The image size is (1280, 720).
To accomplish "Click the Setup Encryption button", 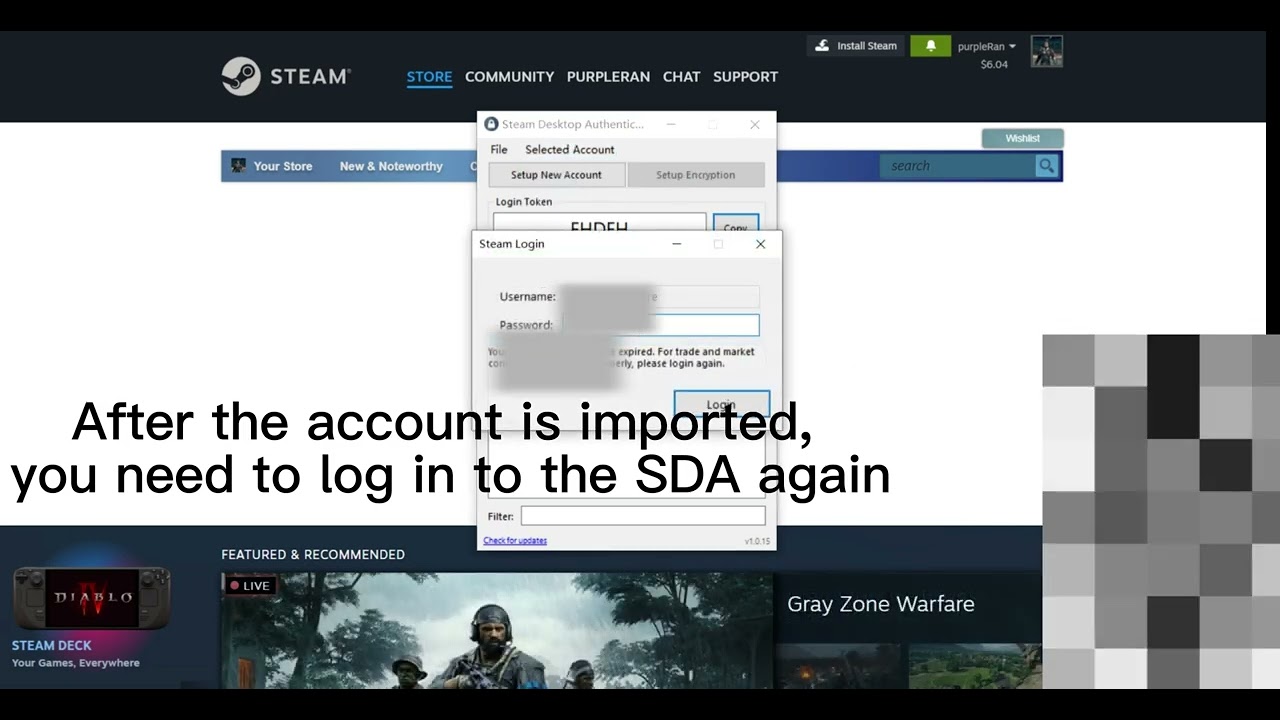I will [x=696, y=175].
